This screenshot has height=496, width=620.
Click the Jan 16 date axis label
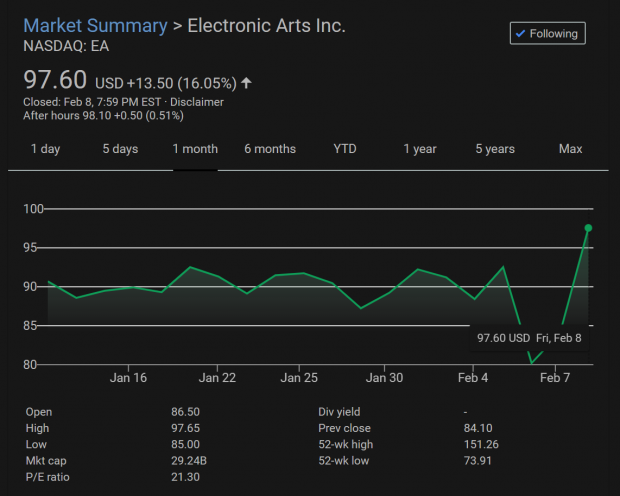coord(128,378)
